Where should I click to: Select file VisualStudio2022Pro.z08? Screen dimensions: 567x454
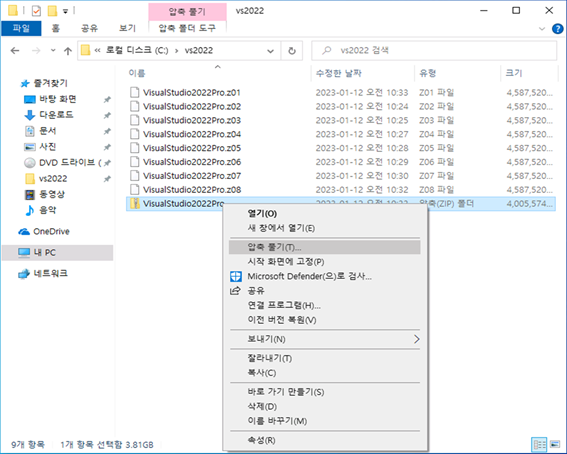tap(192, 190)
